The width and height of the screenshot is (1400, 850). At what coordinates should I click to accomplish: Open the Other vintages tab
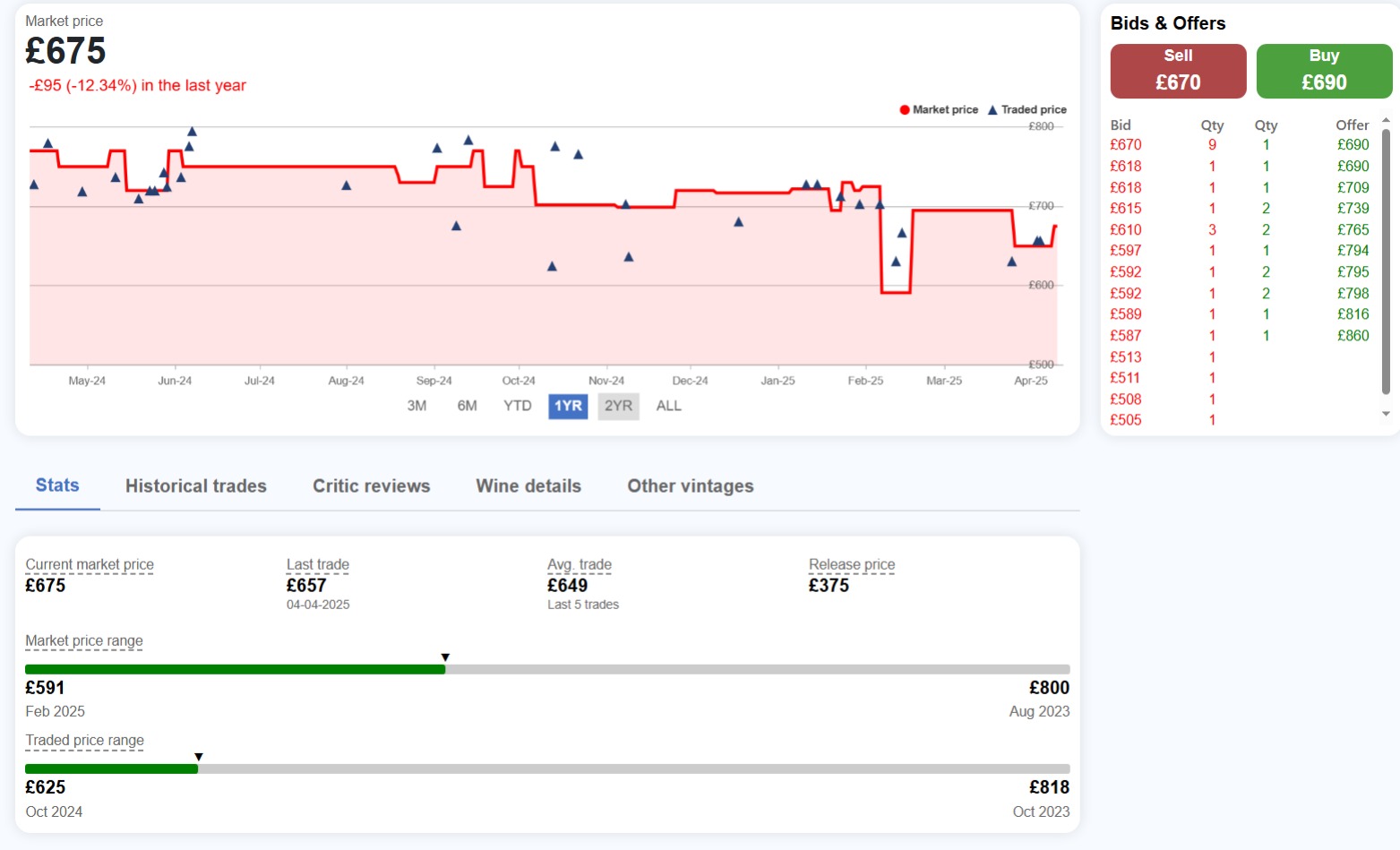click(691, 485)
